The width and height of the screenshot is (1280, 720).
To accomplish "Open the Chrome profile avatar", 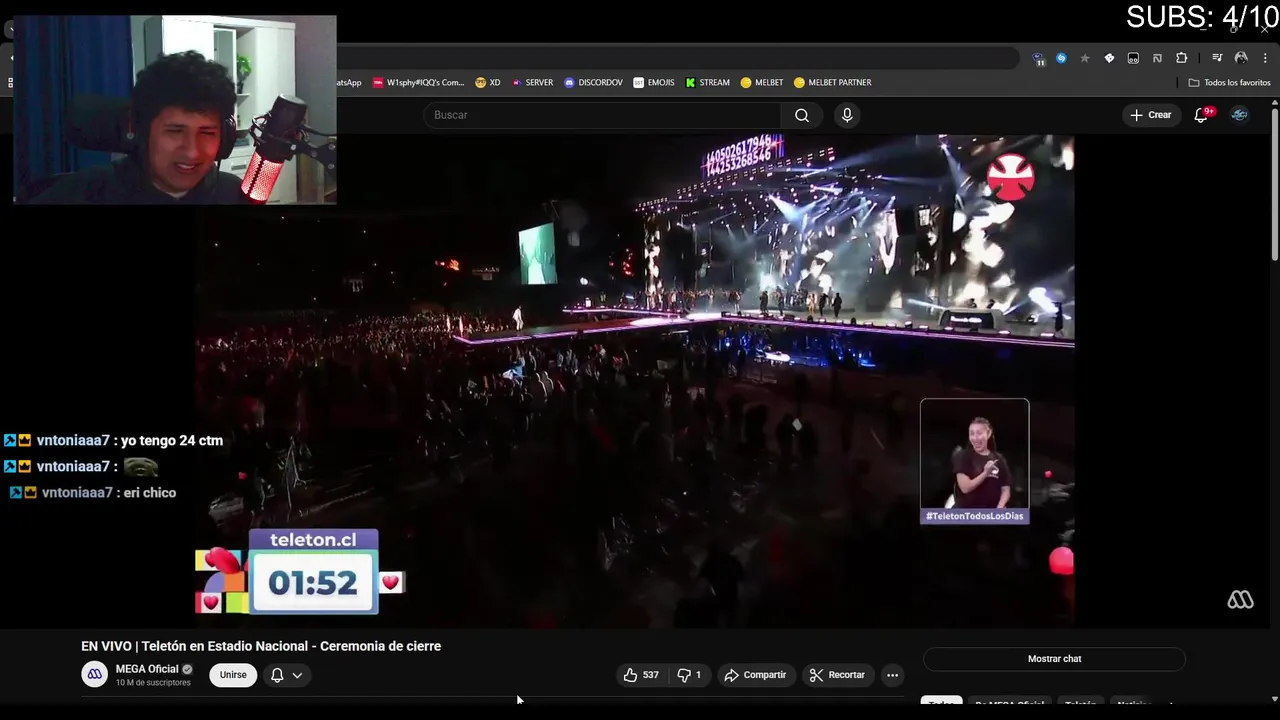I will point(1241,58).
